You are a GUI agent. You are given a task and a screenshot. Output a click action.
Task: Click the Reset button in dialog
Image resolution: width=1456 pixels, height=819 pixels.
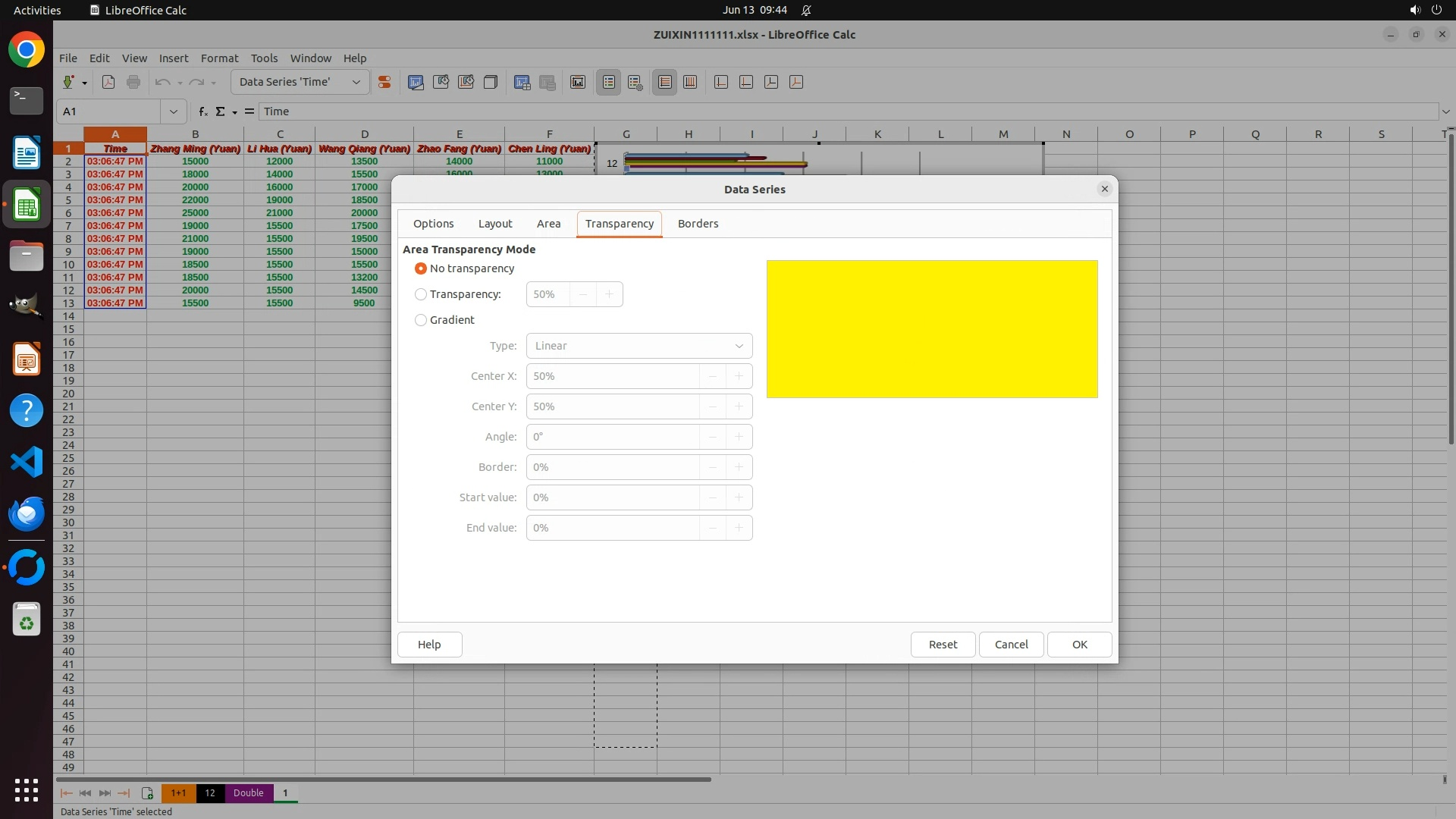pos(943,645)
